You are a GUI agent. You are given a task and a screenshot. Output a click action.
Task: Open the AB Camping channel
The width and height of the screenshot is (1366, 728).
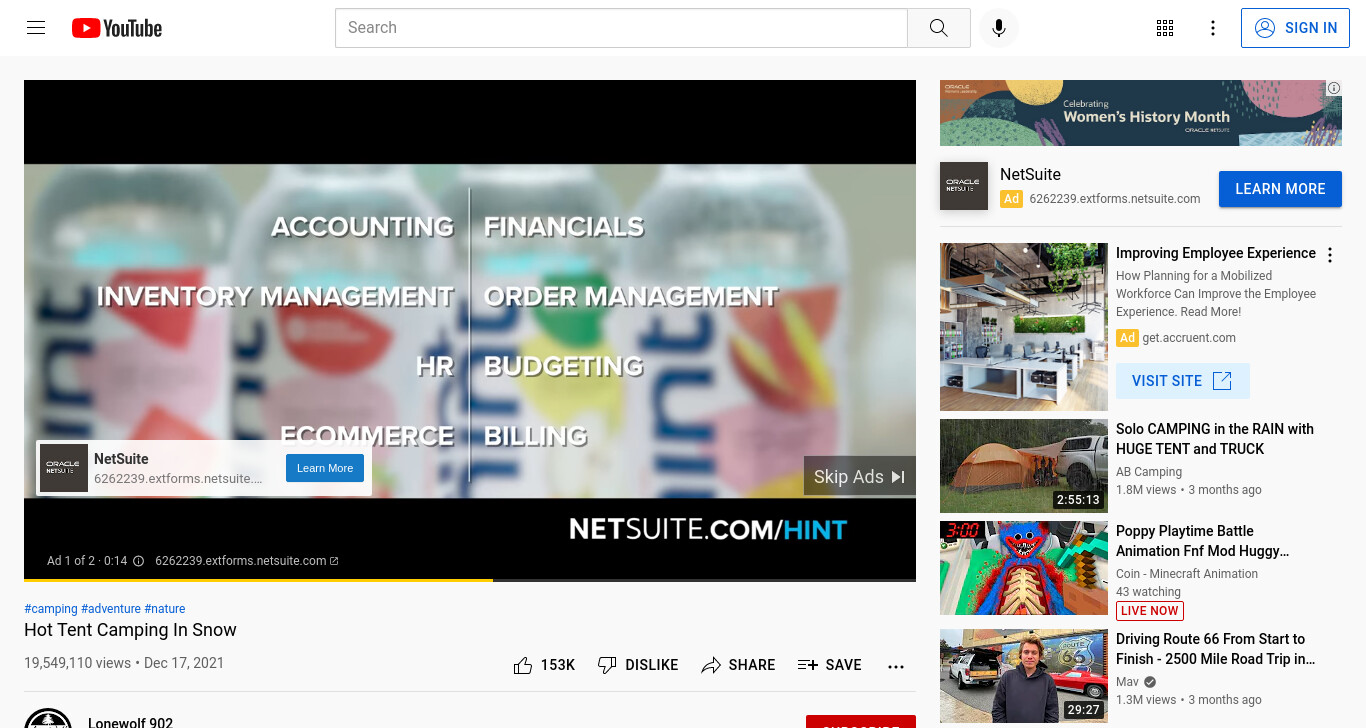(x=1149, y=472)
